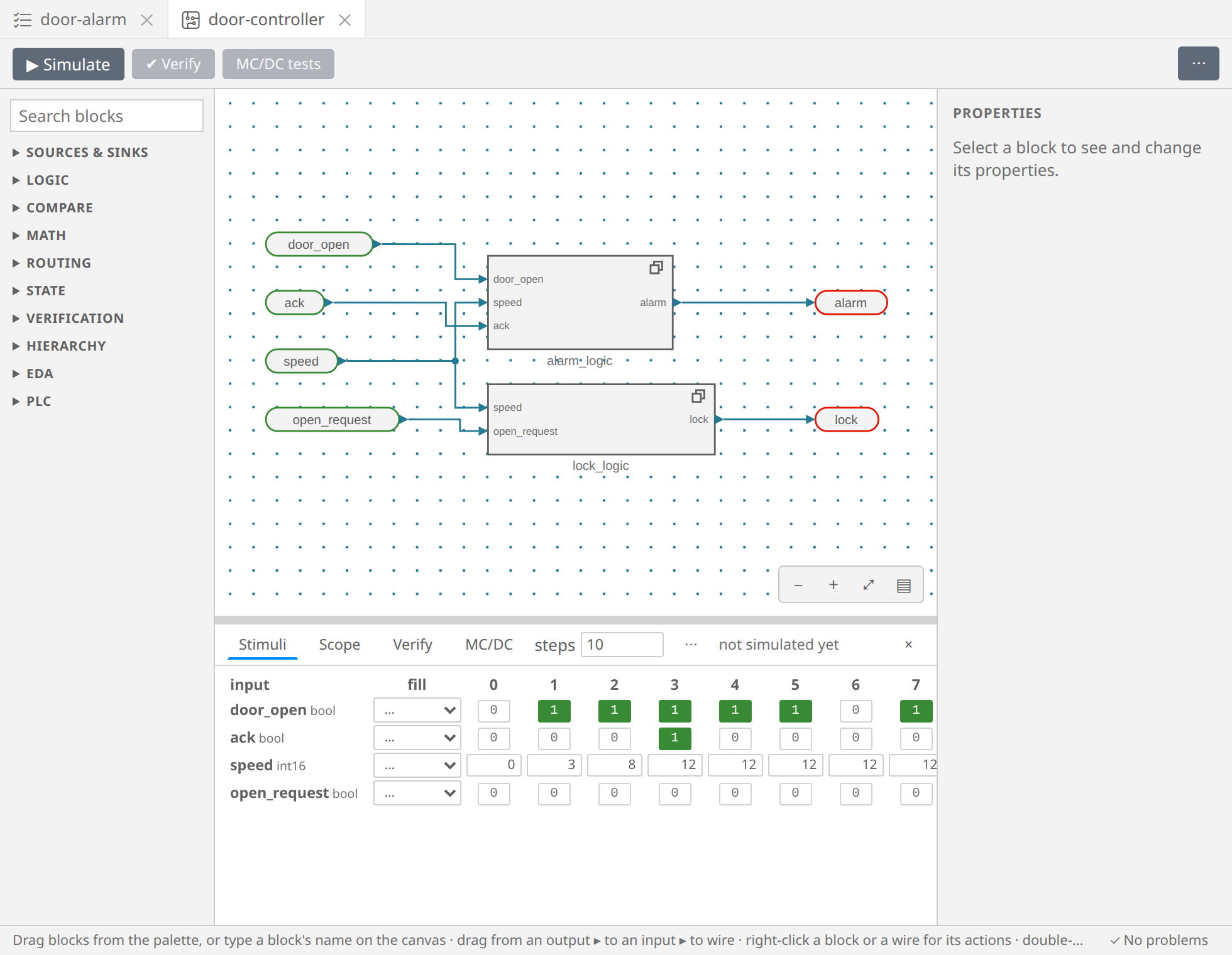Open the door_open fill dropdown
This screenshot has width=1232, height=955.
tap(417, 711)
